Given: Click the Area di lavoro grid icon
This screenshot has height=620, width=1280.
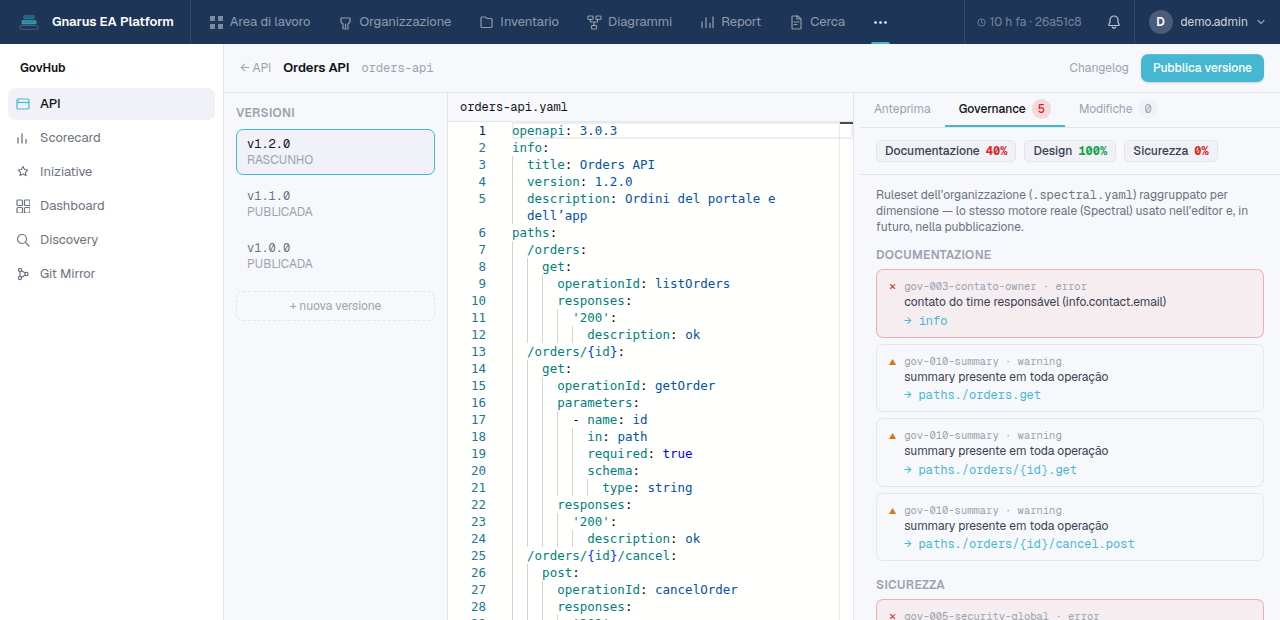Looking at the screenshot, I should click(216, 22).
